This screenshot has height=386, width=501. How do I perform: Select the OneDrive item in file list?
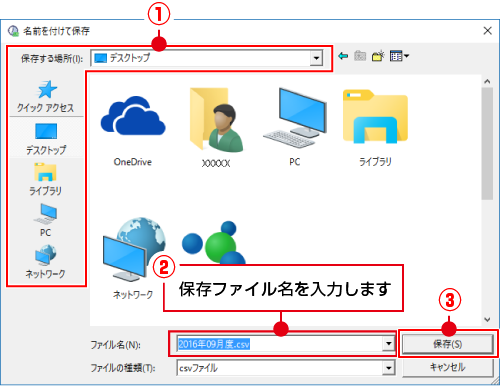[x=133, y=130]
